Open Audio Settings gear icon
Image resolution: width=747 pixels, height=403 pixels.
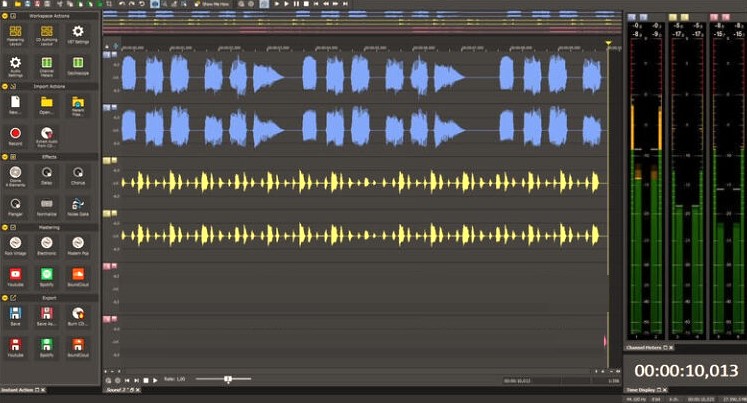15,66
